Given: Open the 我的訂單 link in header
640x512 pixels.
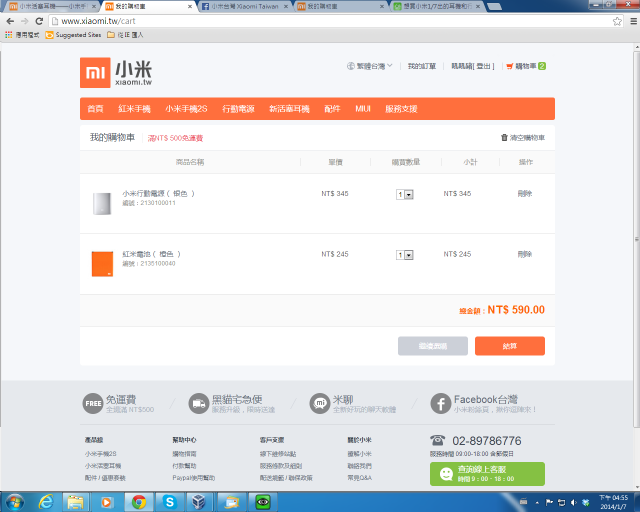Looking at the screenshot, I should 422,66.
